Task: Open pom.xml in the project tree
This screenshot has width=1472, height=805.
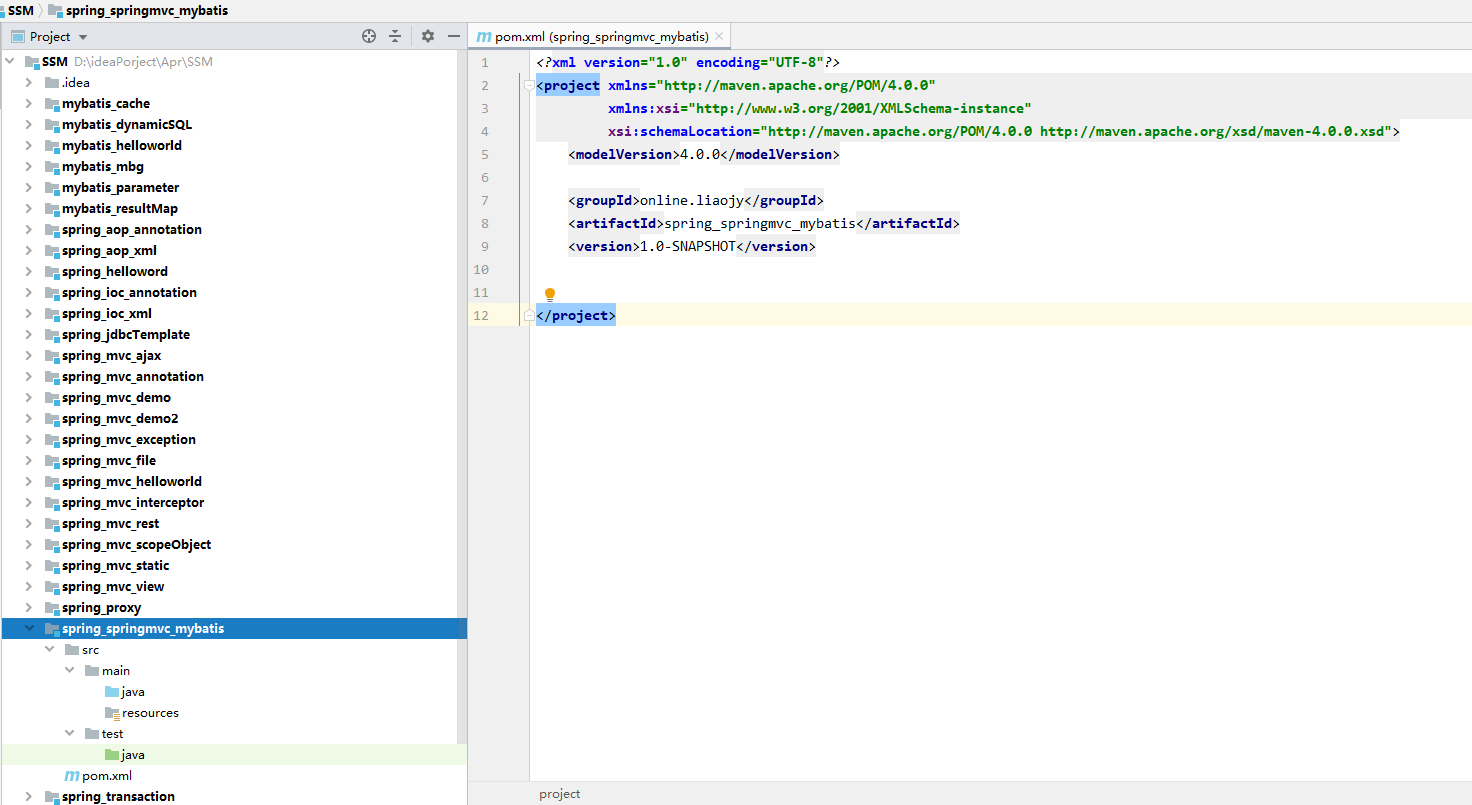Action: coord(107,776)
